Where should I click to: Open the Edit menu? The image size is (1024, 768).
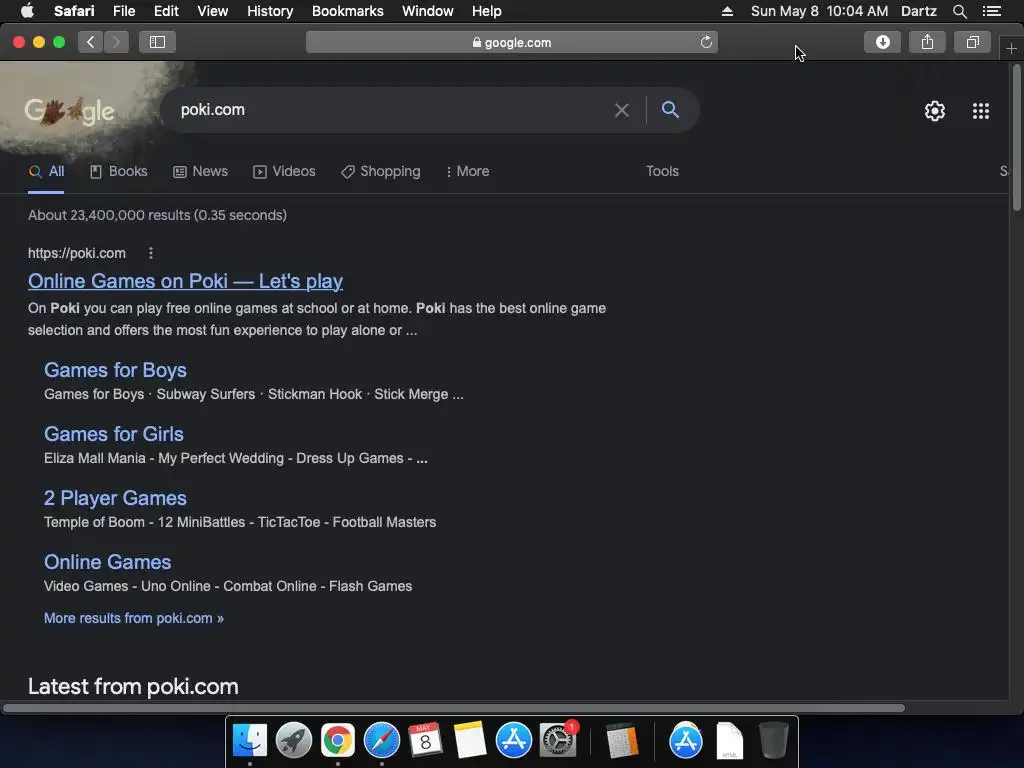[166, 11]
